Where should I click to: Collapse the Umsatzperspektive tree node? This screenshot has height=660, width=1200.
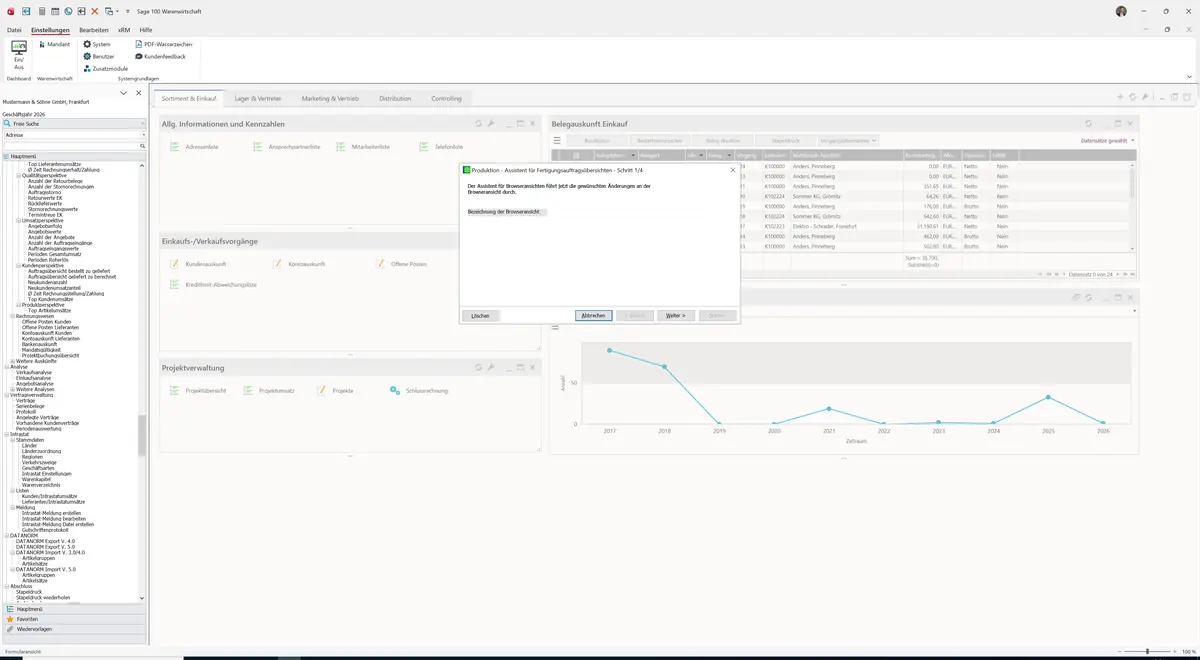[18, 220]
